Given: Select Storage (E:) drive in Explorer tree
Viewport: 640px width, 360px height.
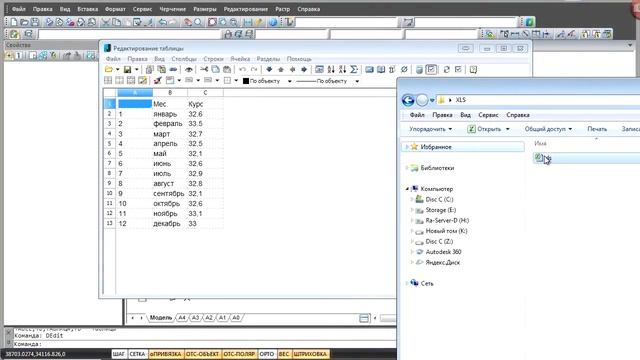Looking at the screenshot, I should point(440,210).
